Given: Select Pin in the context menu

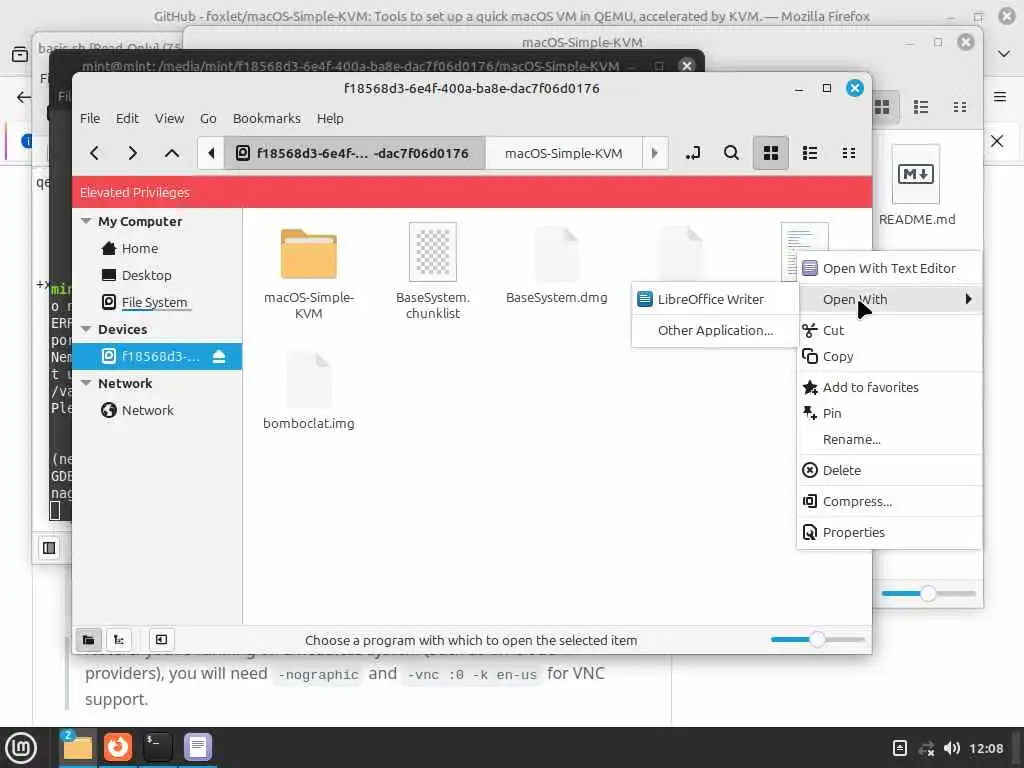Looking at the screenshot, I should click(x=889, y=413).
